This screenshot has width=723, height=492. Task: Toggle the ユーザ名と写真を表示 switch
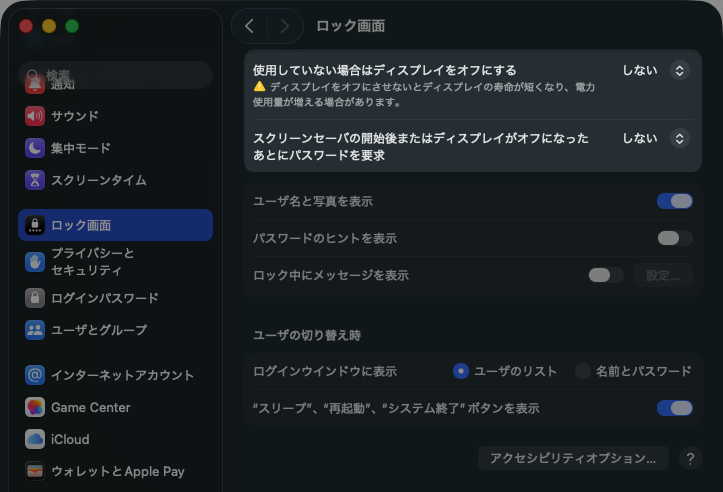pos(674,201)
